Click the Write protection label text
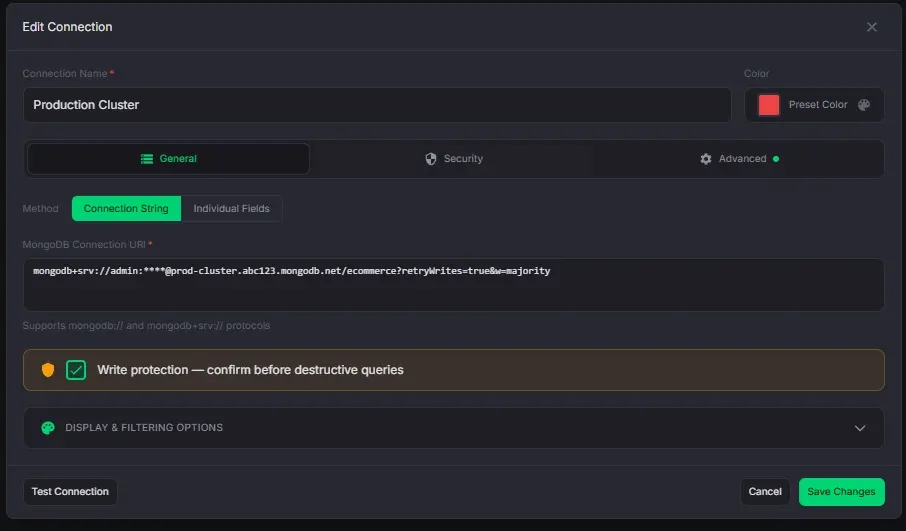The width and height of the screenshot is (906, 531). [250, 370]
